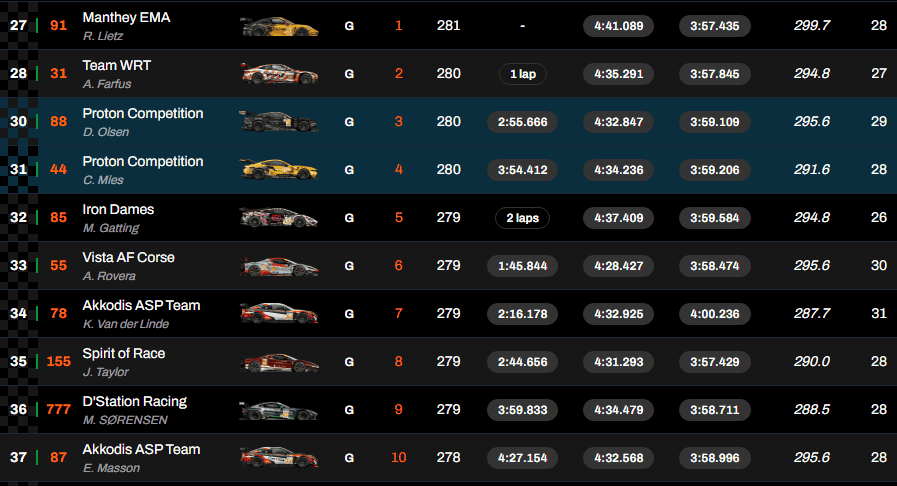Click the Team WRT car thumbnail
Image resolution: width=897 pixels, height=486 pixels.
pos(279,74)
